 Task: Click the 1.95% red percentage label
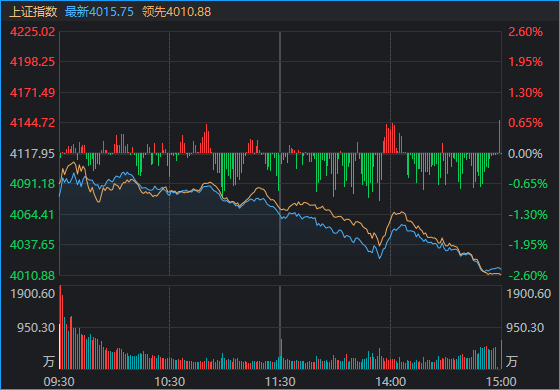coord(525,62)
